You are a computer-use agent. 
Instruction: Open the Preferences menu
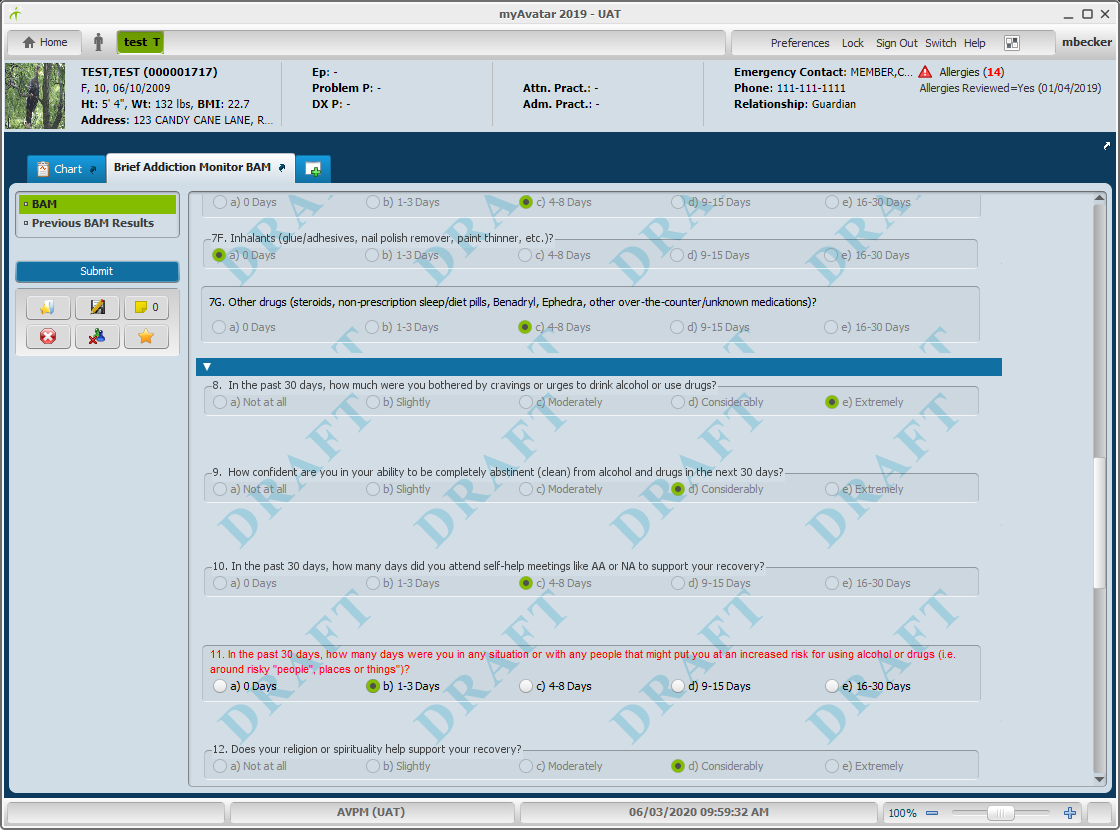(800, 43)
